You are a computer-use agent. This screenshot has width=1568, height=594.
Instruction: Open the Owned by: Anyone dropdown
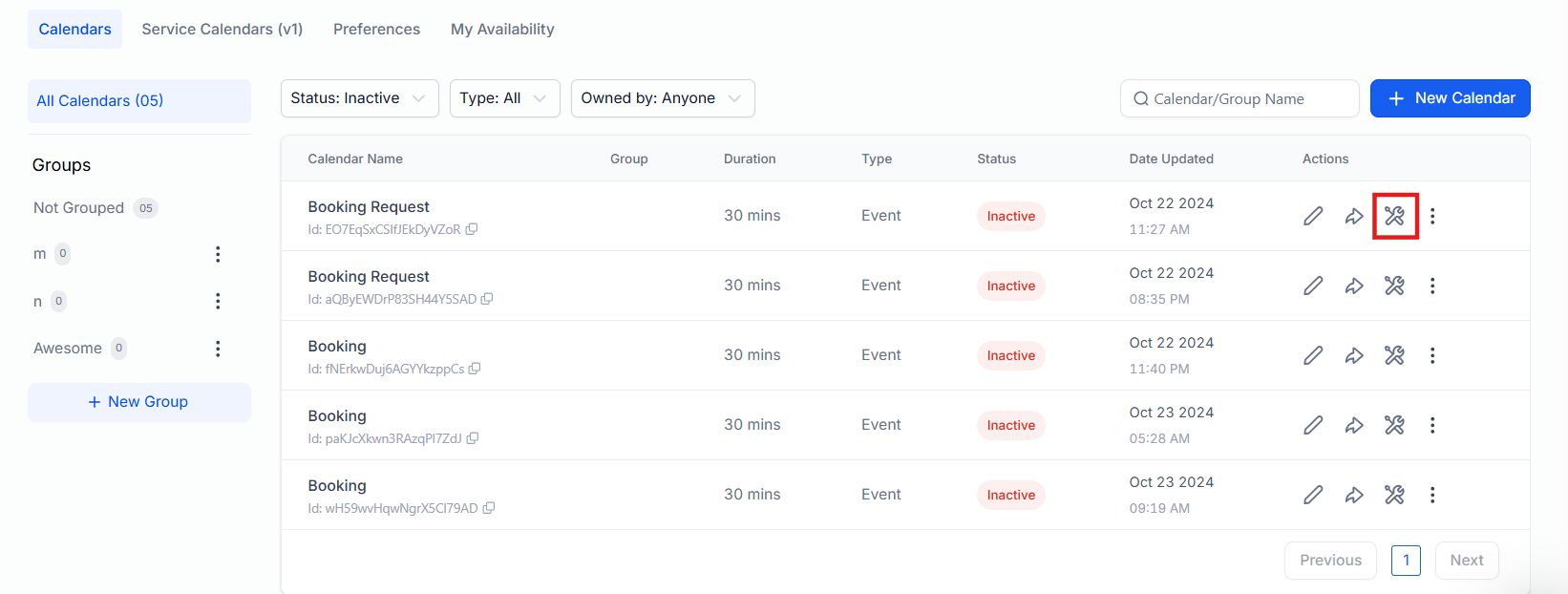(662, 98)
